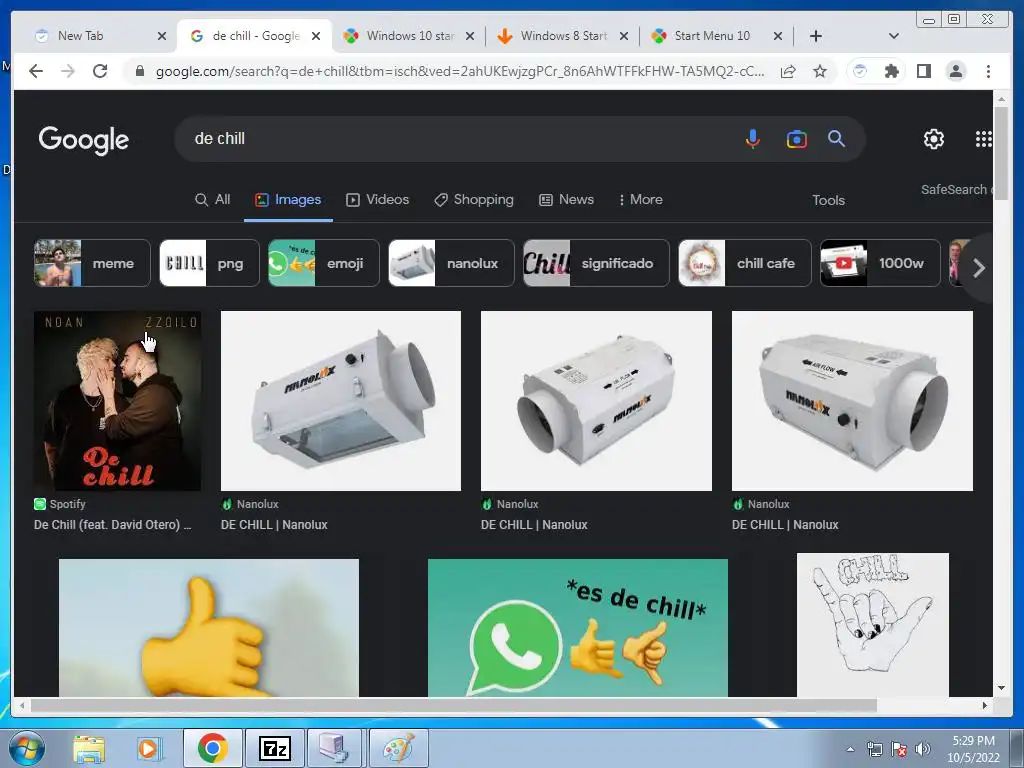Click 'De Chill (feat. David Otero)' caption link

(112, 524)
